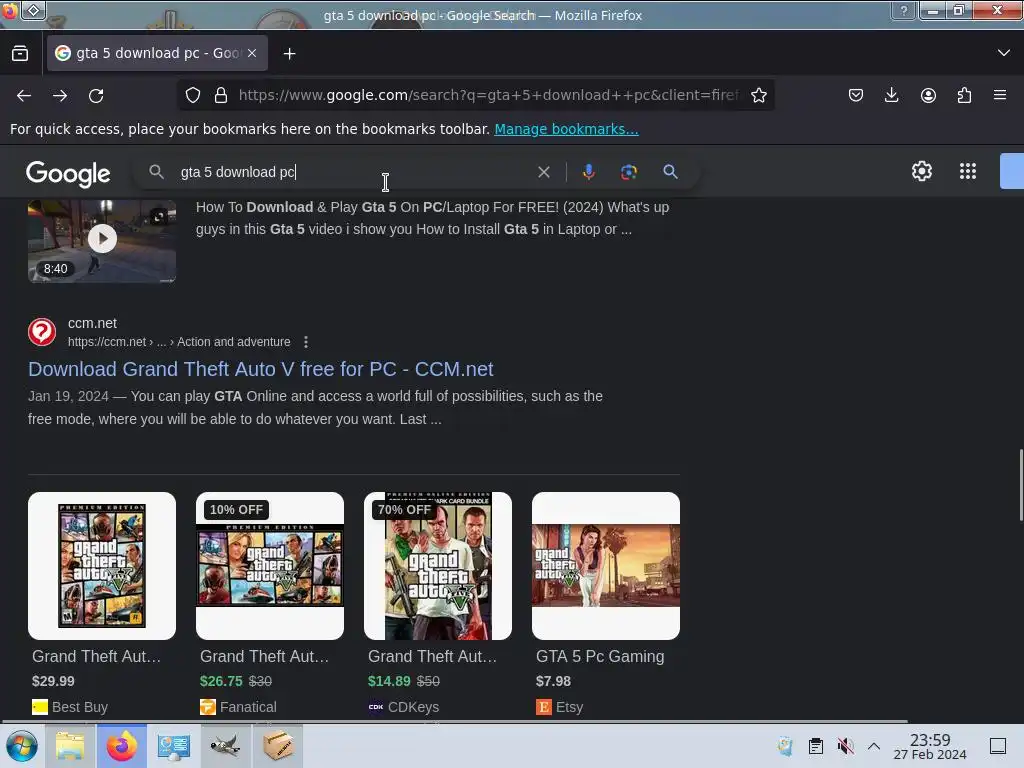The image size is (1024, 768).
Task: Open package archive app in taskbar
Action: 278,746
